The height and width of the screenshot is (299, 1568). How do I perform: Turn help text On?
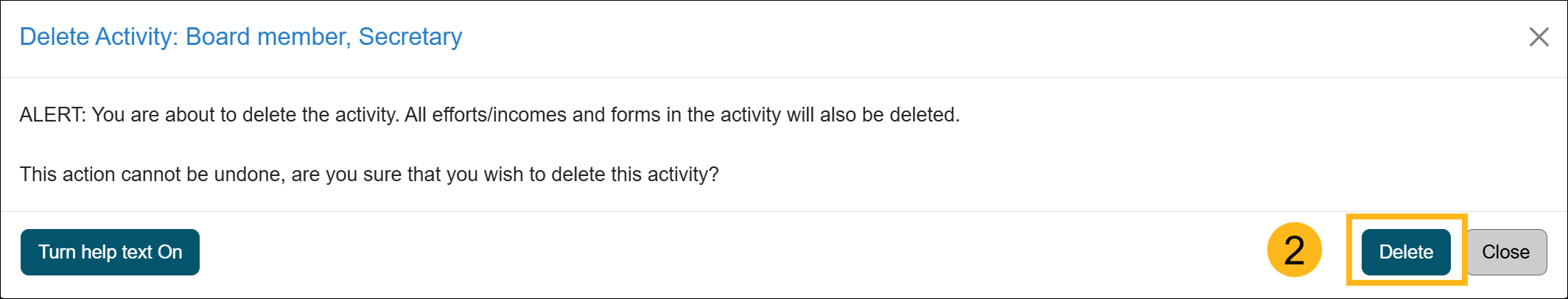[x=110, y=252]
